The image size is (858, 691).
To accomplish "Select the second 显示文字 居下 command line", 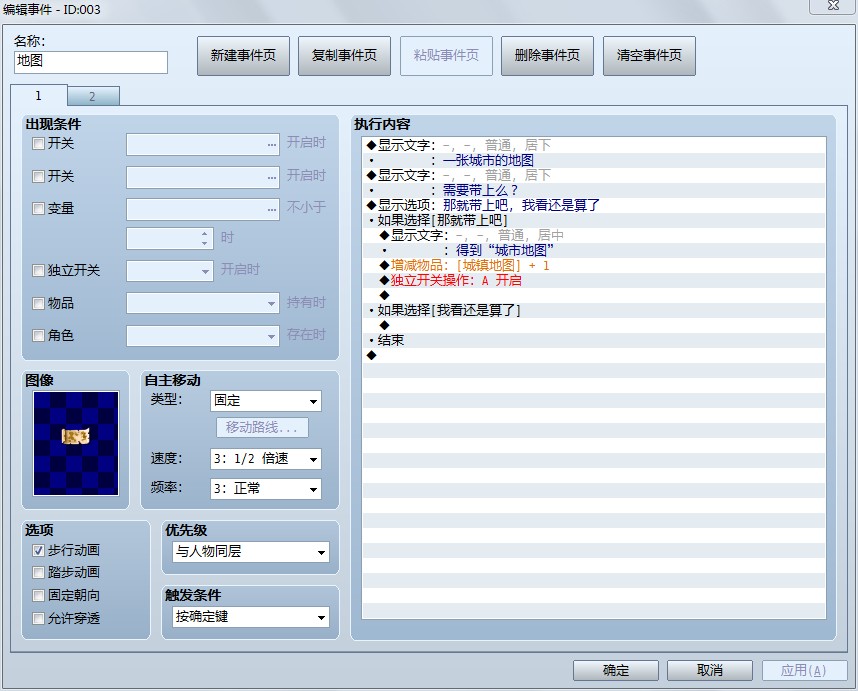I will click(594, 176).
